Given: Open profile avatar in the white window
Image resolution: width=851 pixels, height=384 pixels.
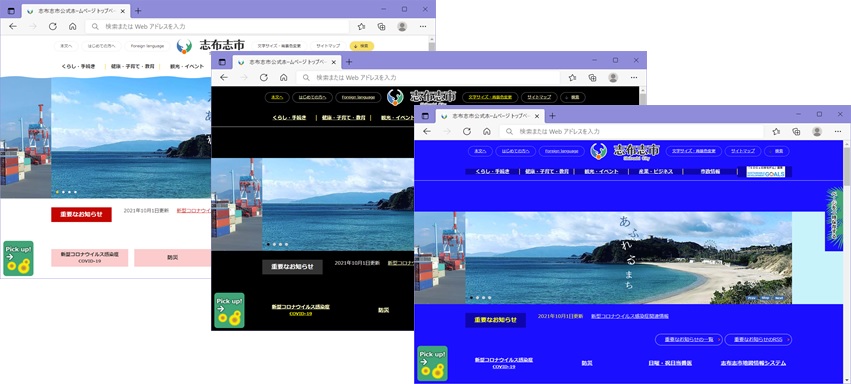Looking at the screenshot, I should [402, 26].
